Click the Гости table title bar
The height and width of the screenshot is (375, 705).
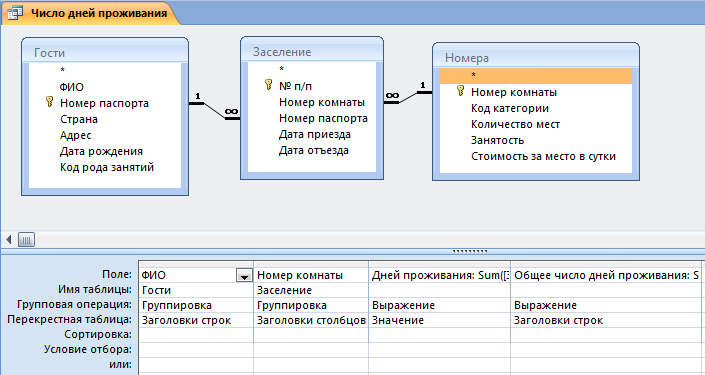(x=105, y=52)
